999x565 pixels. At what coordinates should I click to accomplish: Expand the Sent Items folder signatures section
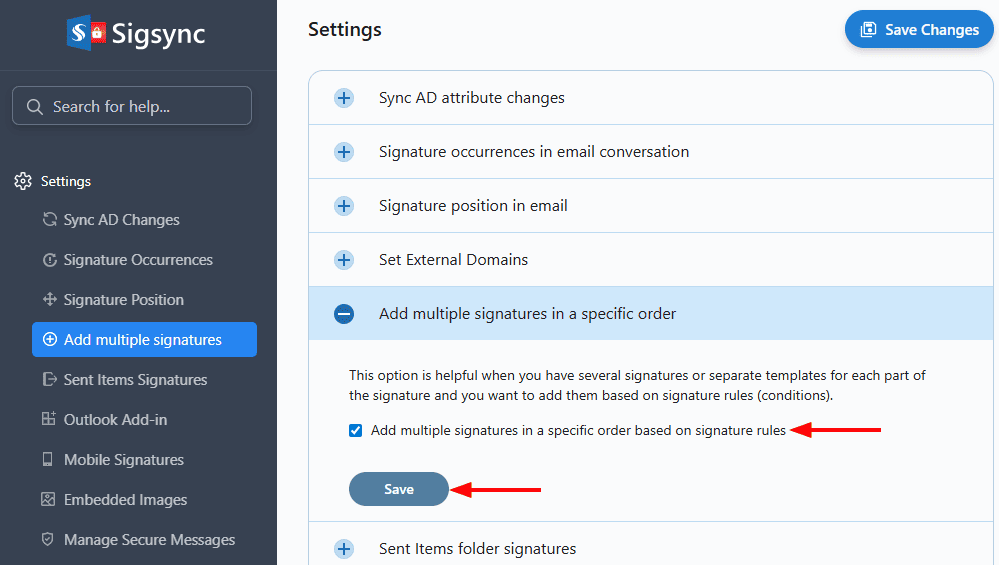click(x=344, y=549)
